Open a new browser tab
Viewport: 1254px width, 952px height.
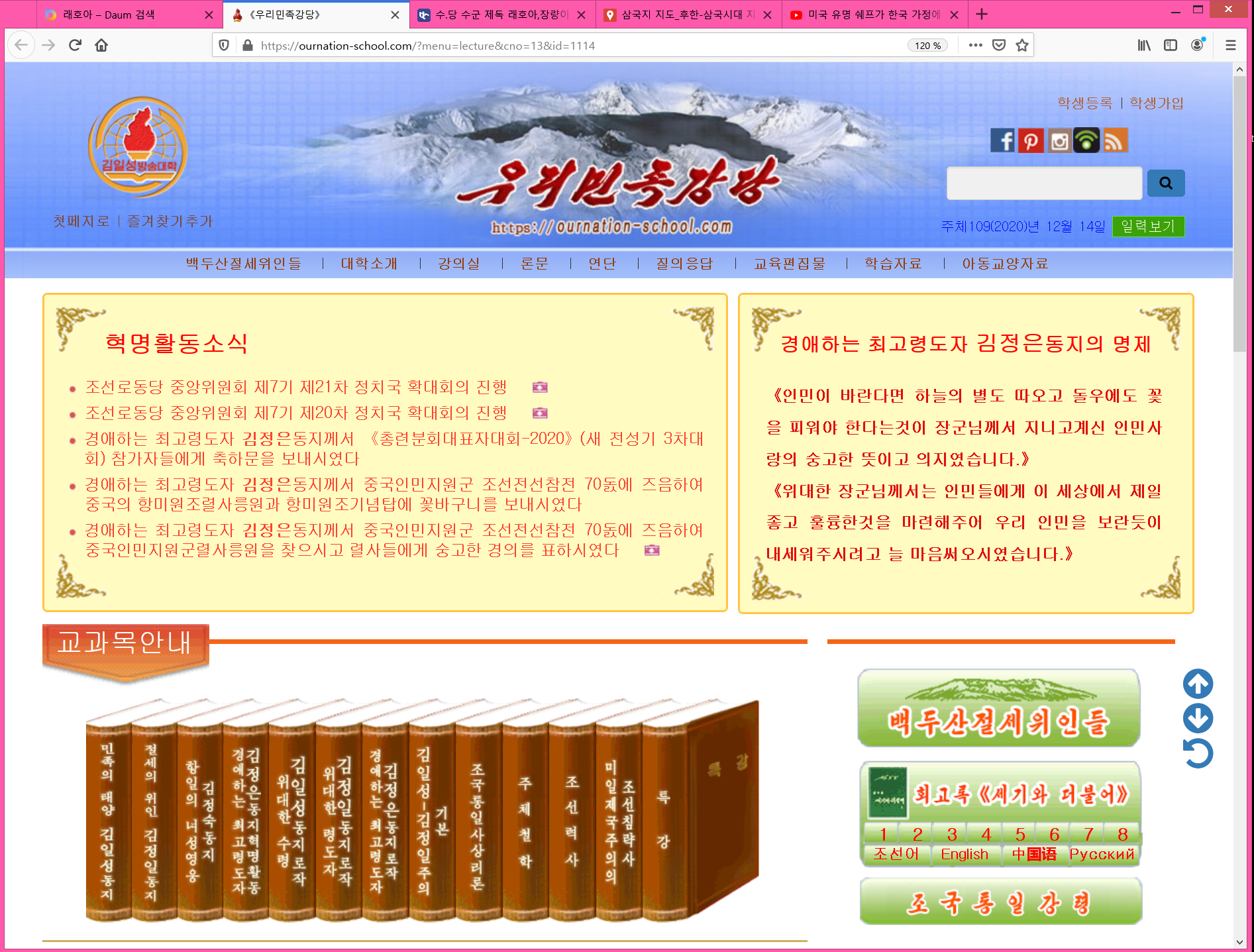pyautogui.click(x=982, y=14)
